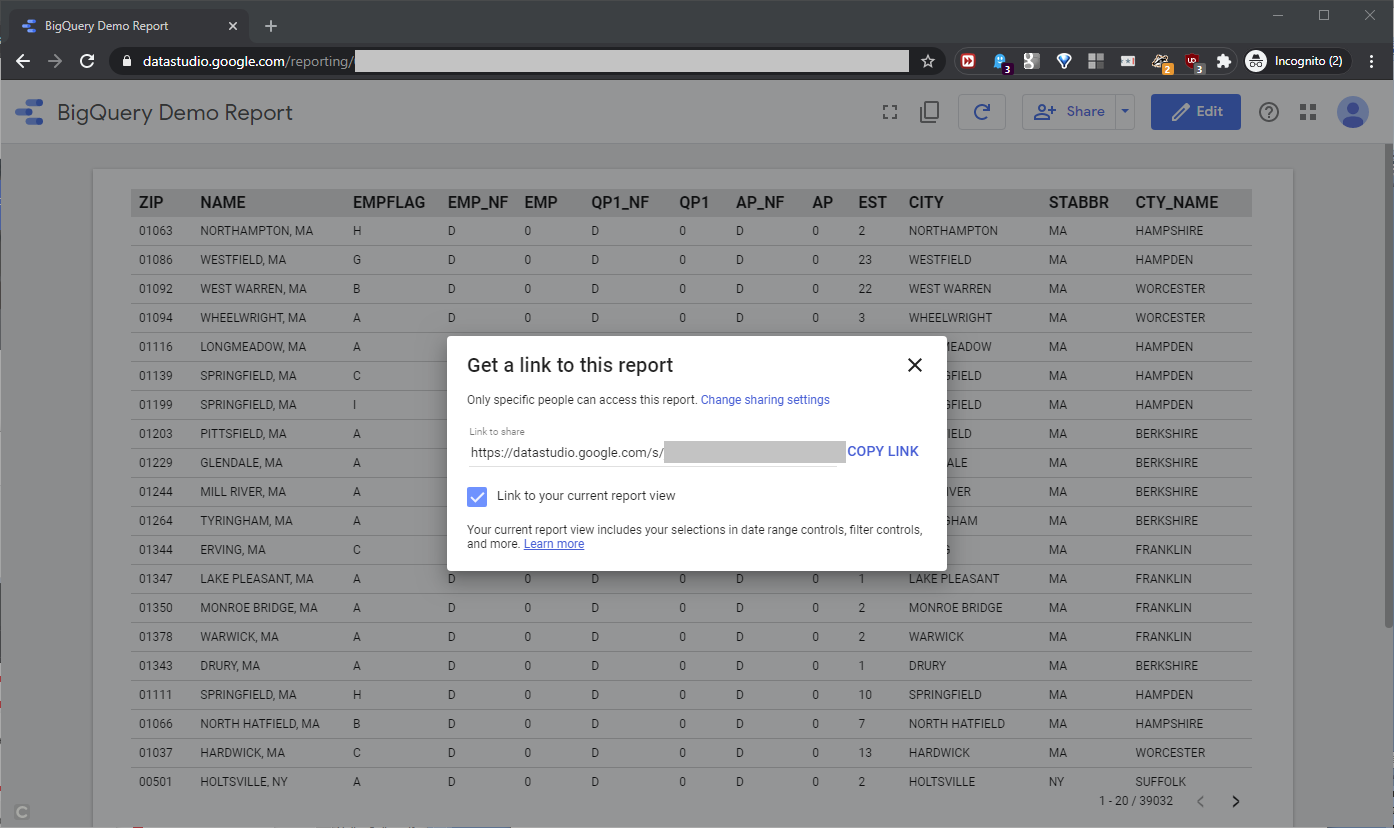Go back in browser history
Viewport: 1394px width, 828px height.
point(23,61)
